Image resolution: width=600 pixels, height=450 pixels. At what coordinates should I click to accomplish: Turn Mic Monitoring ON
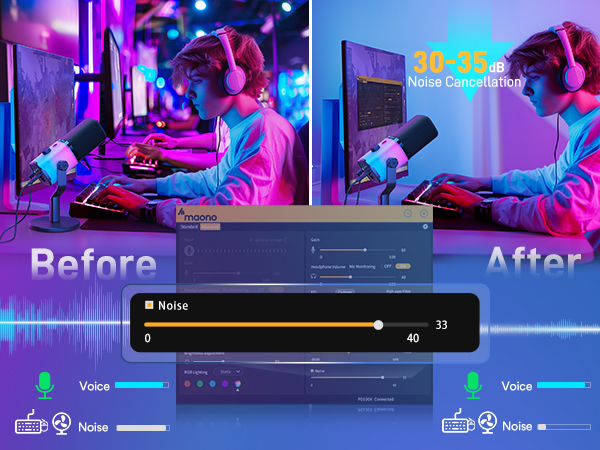(x=403, y=266)
